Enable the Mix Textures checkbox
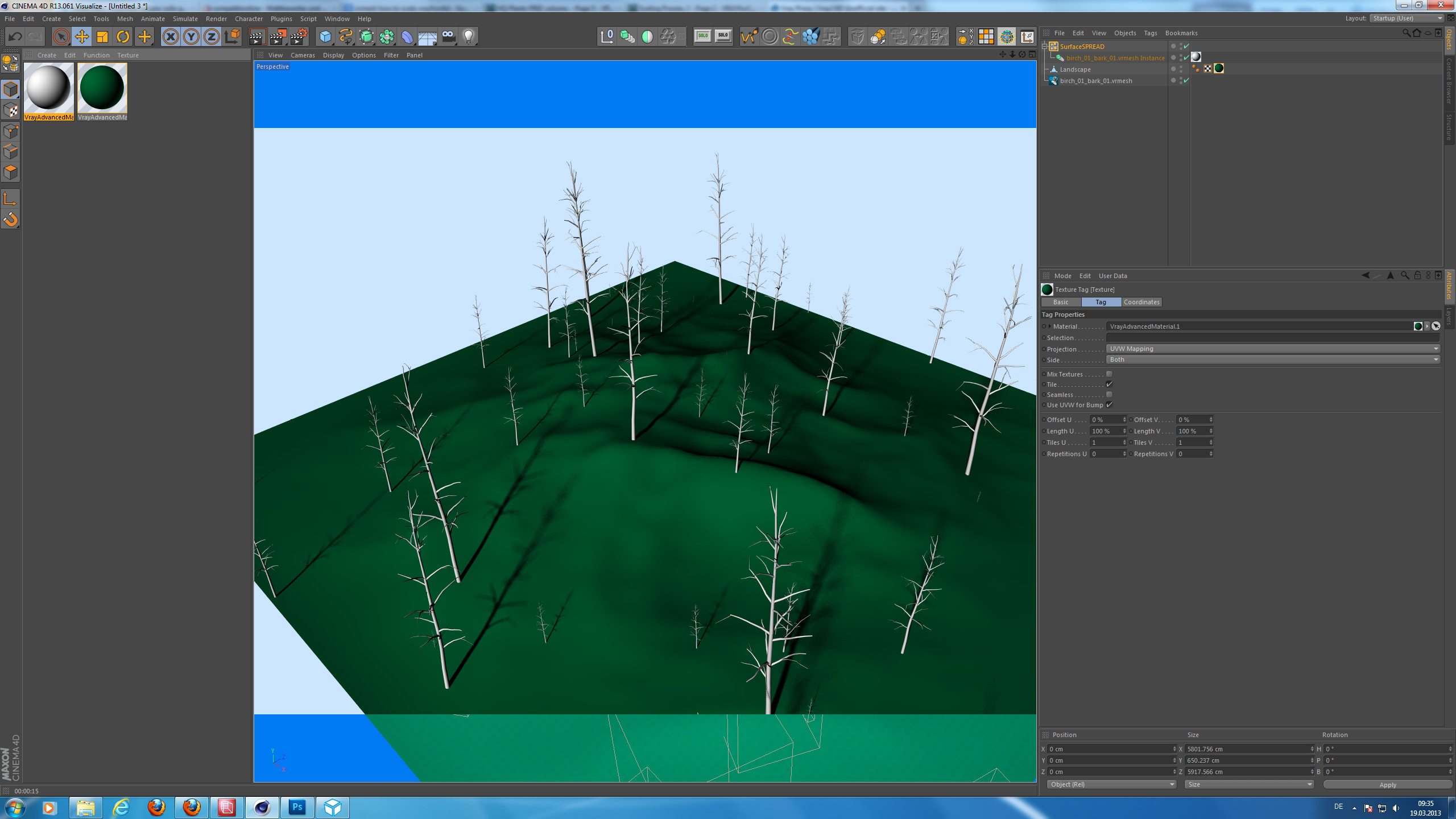This screenshot has width=1456, height=819. [x=1109, y=374]
